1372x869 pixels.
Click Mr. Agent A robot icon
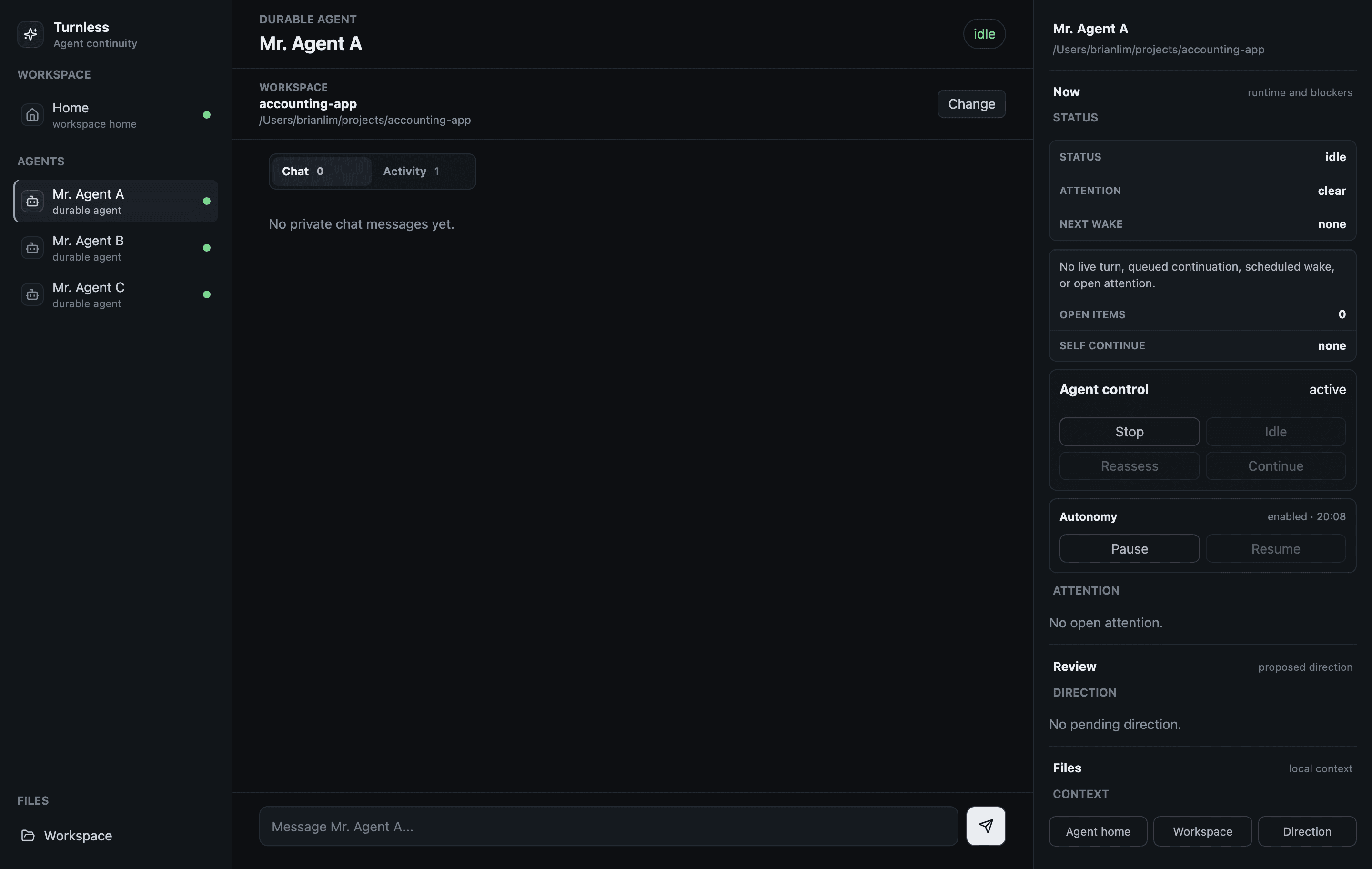(32, 201)
